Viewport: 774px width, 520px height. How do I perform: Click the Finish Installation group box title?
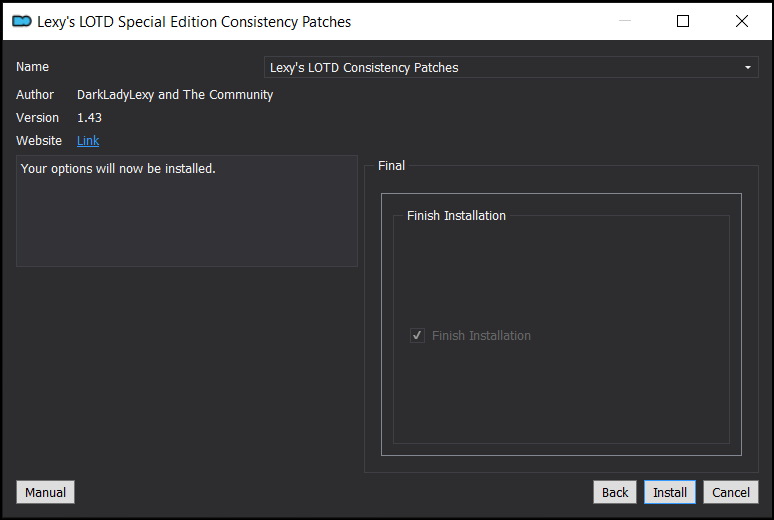click(456, 215)
